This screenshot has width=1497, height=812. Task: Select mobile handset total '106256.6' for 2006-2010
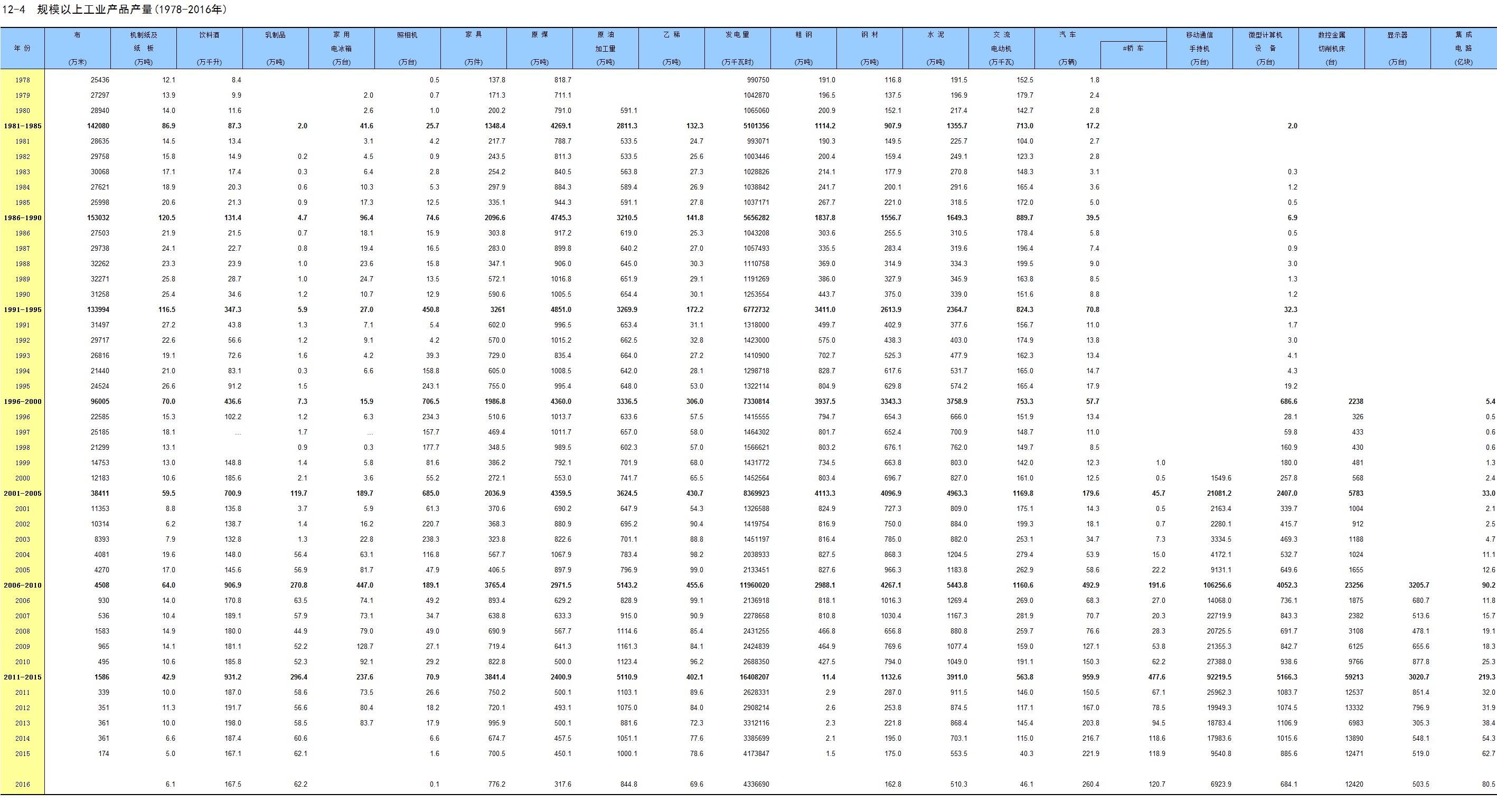pyautogui.click(x=1217, y=586)
